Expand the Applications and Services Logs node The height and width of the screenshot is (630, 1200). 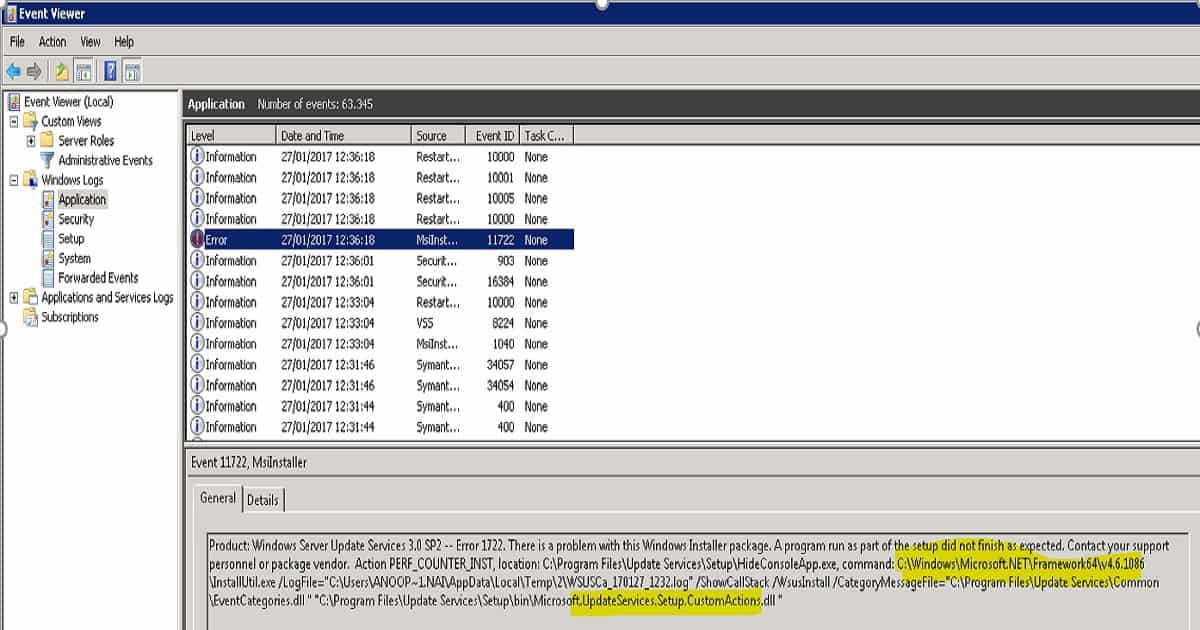(x=14, y=297)
